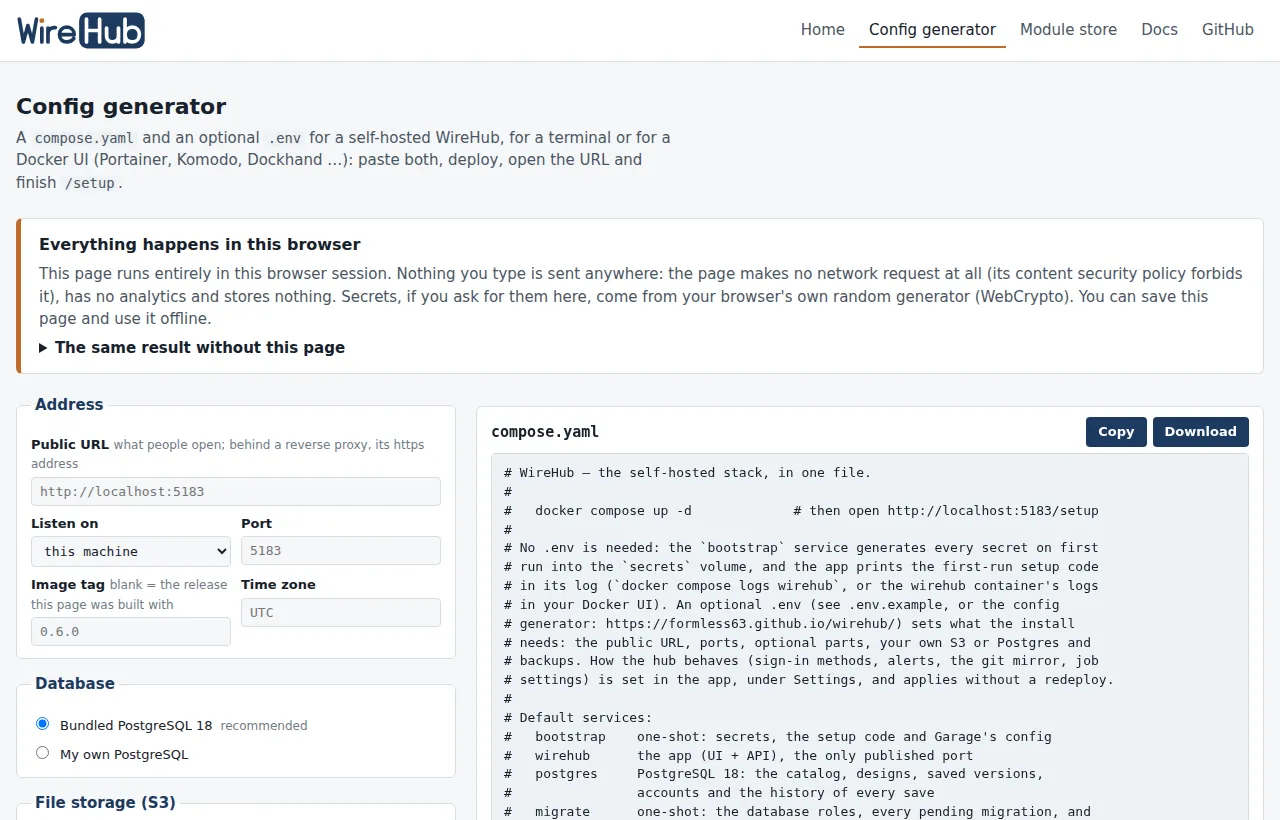Image resolution: width=1280 pixels, height=820 pixels.
Task: Open the Config generator tab
Action: pyautogui.click(x=932, y=30)
